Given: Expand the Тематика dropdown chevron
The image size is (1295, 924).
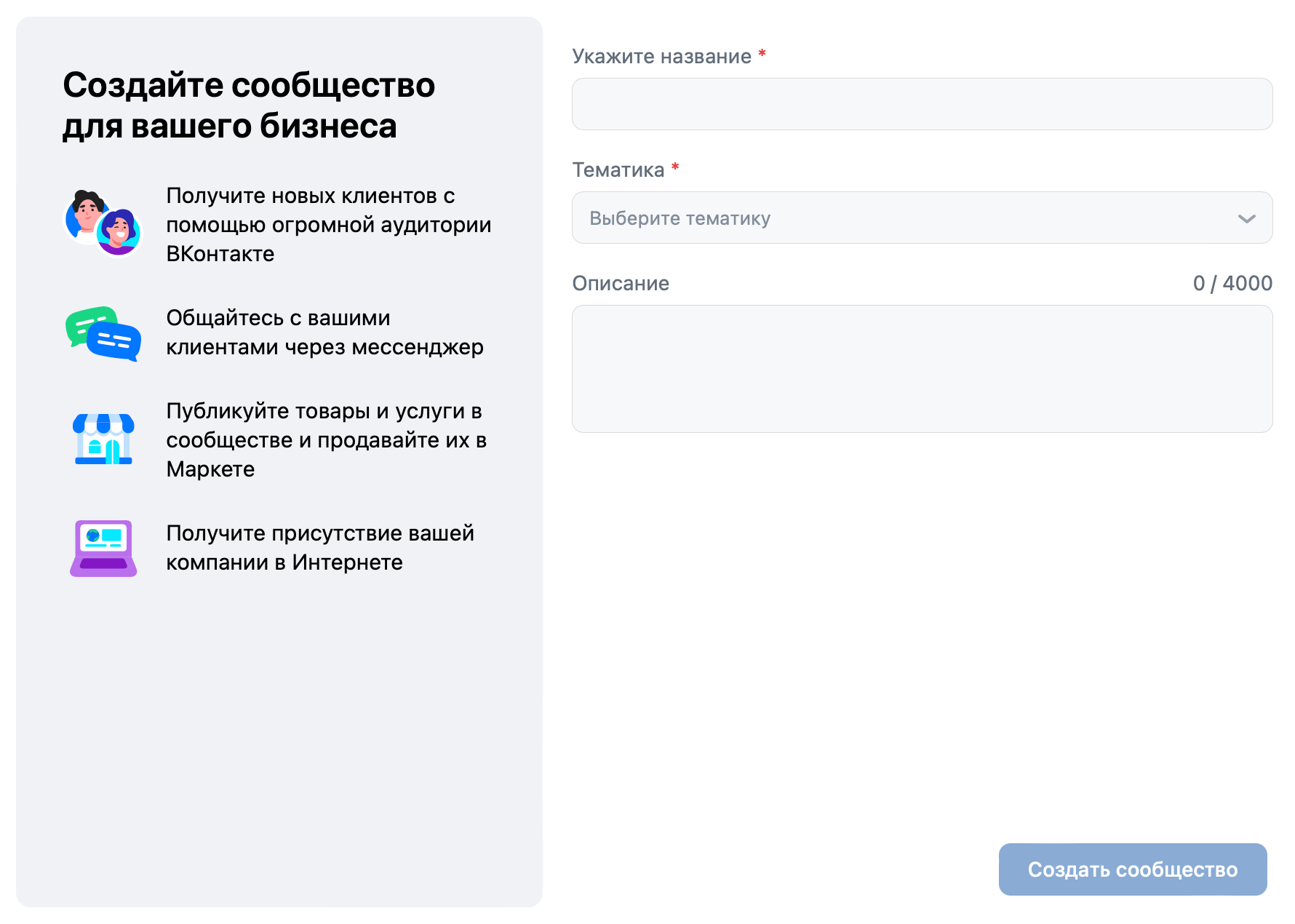Looking at the screenshot, I should pyautogui.click(x=1246, y=218).
